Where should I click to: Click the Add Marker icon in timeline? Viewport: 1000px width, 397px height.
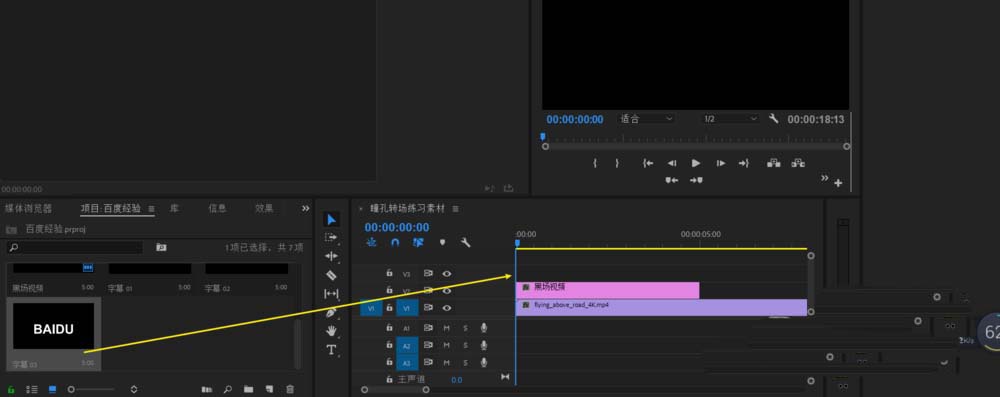coord(443,243)
